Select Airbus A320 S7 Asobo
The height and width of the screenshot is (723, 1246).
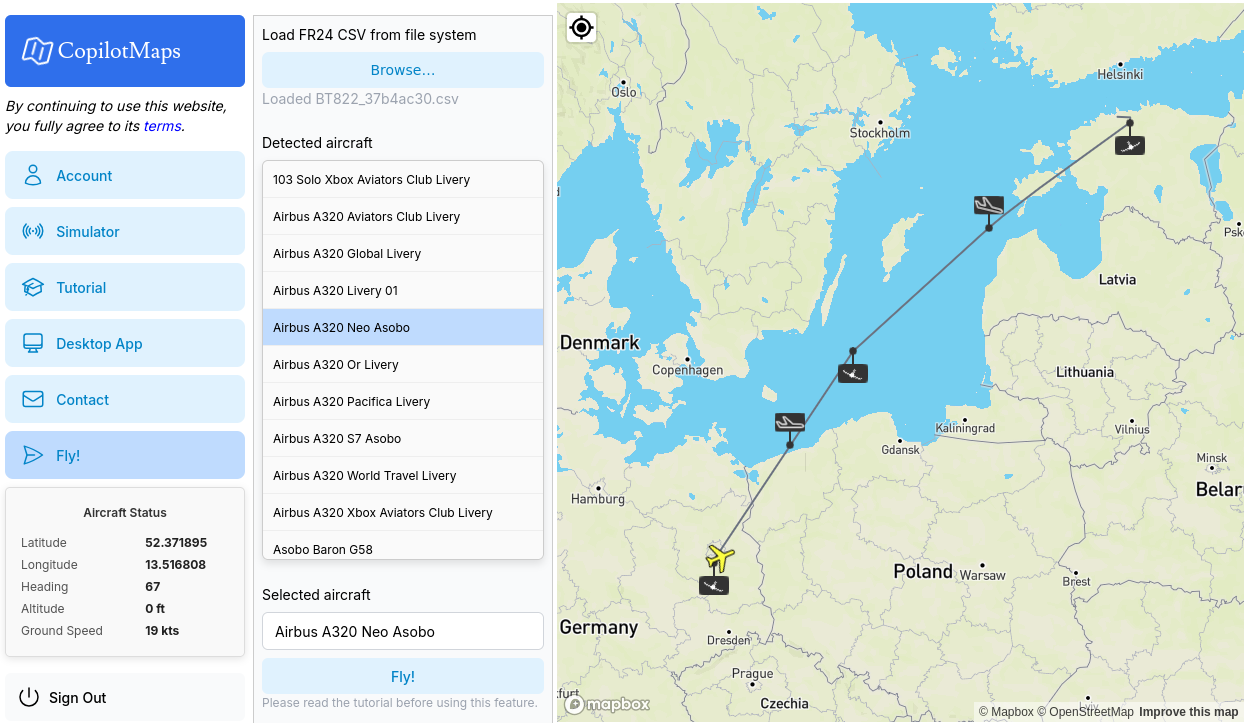(403, 439)
